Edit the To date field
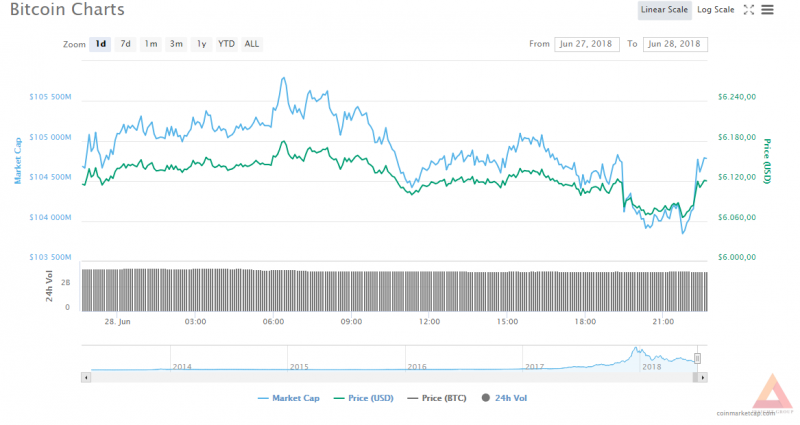 click(x=675, y=44)
